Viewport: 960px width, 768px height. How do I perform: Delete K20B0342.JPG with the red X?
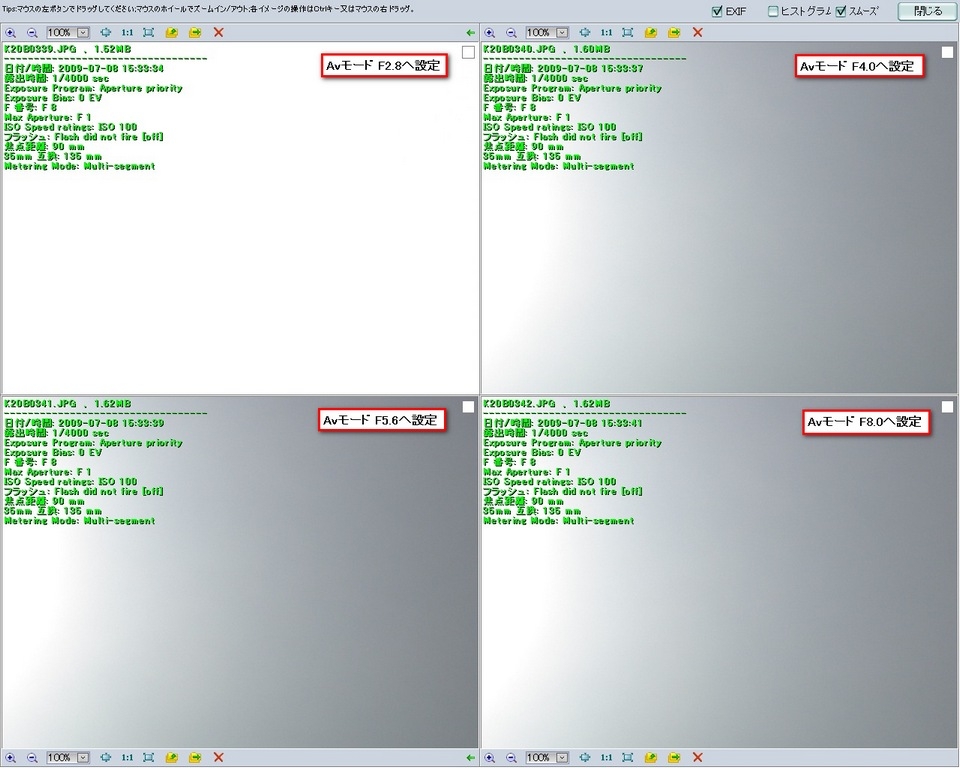pyautogui.click(x=698, y=758)
